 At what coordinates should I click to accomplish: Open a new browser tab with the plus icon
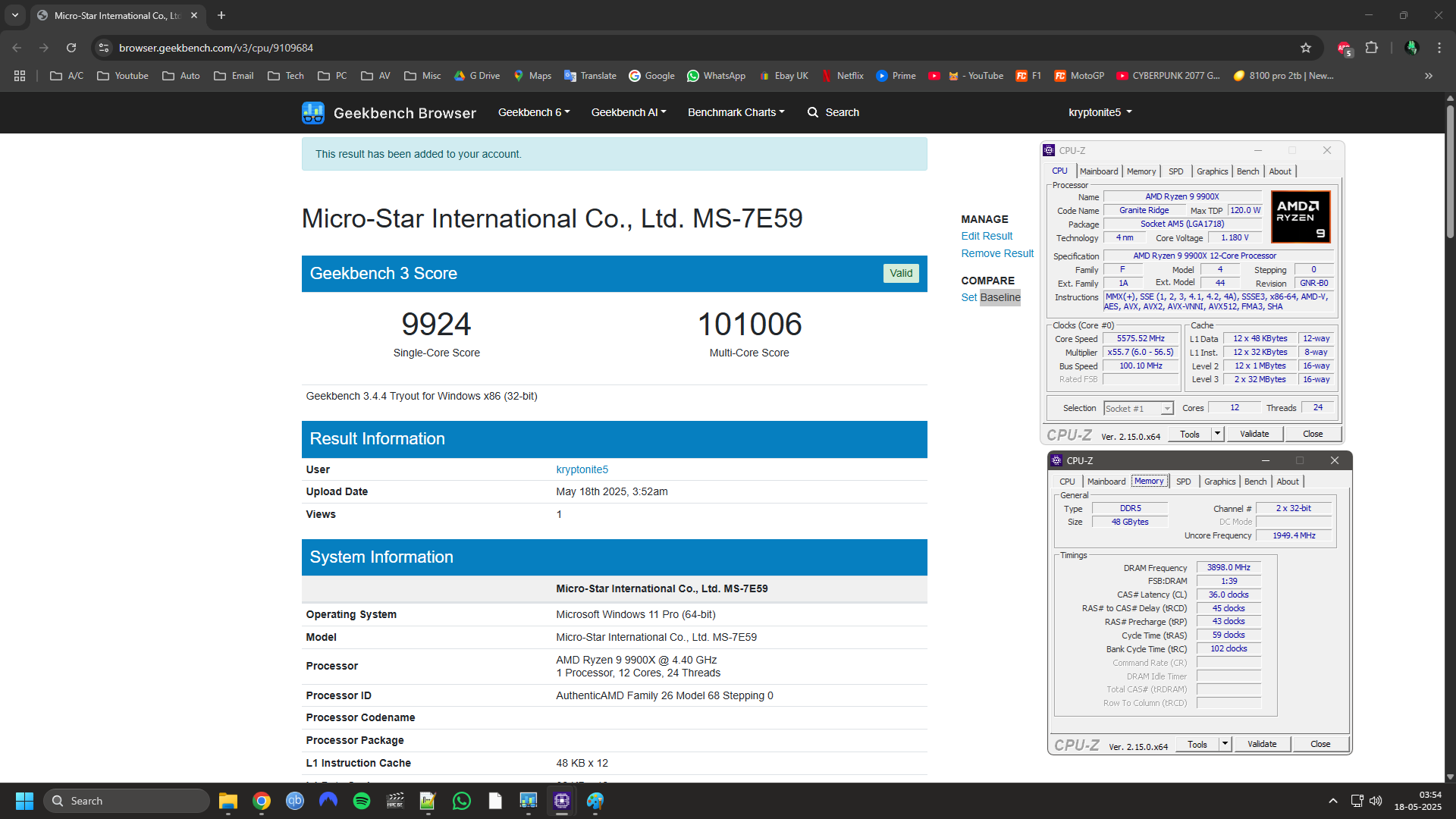click(x=221, y=15)
